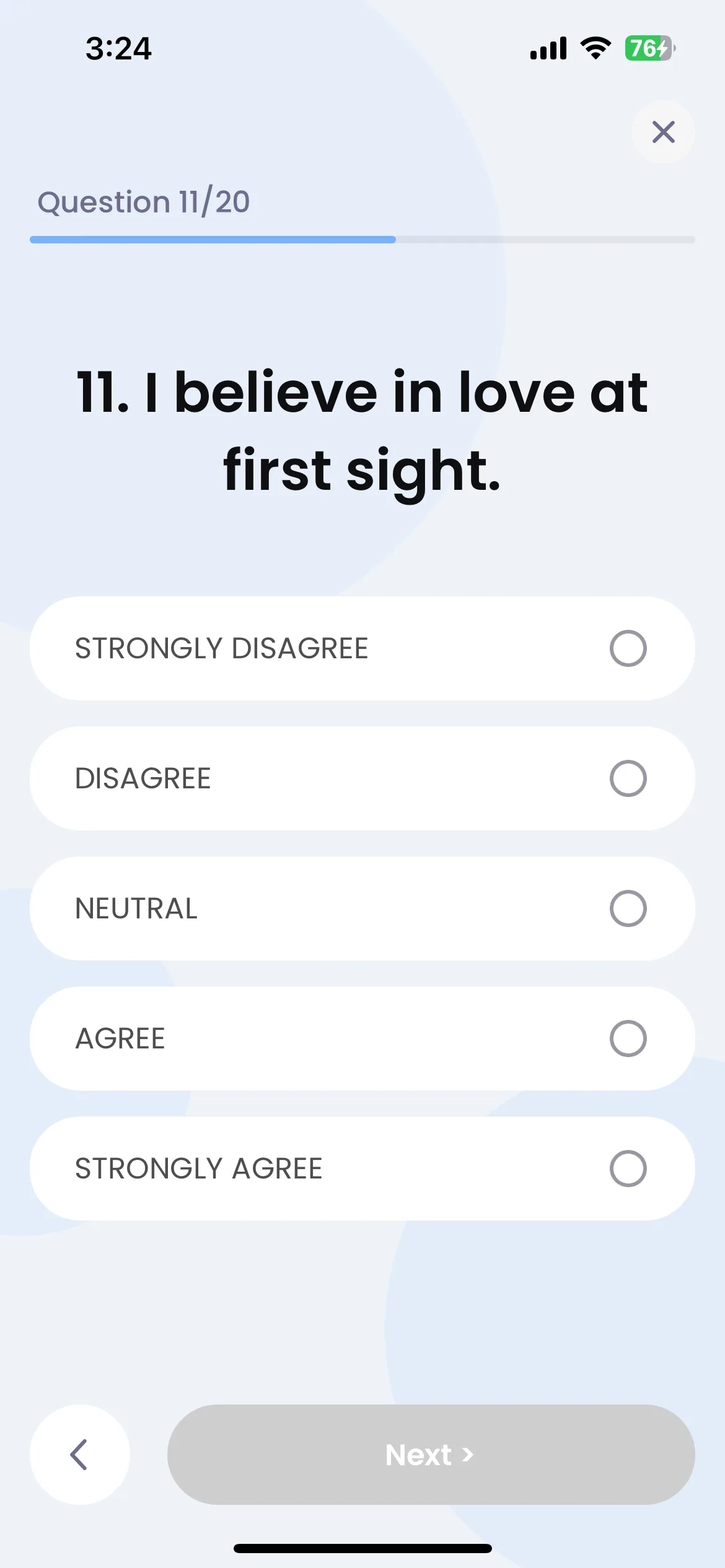Screen dimensions: 725x1568
Task: Select the Agree radio circle
Action: point(628,1039)
